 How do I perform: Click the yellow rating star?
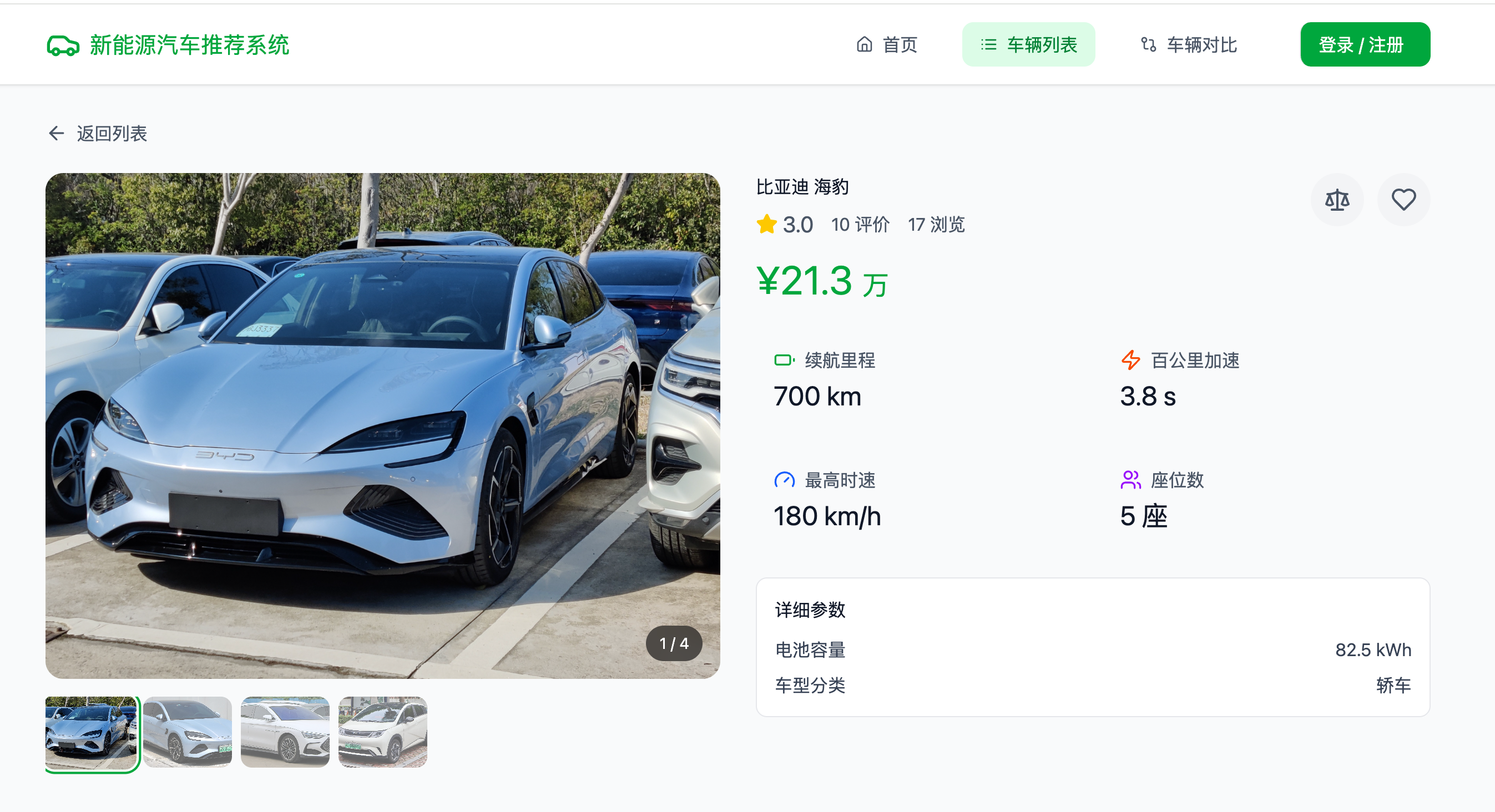(x=766, y=225)
